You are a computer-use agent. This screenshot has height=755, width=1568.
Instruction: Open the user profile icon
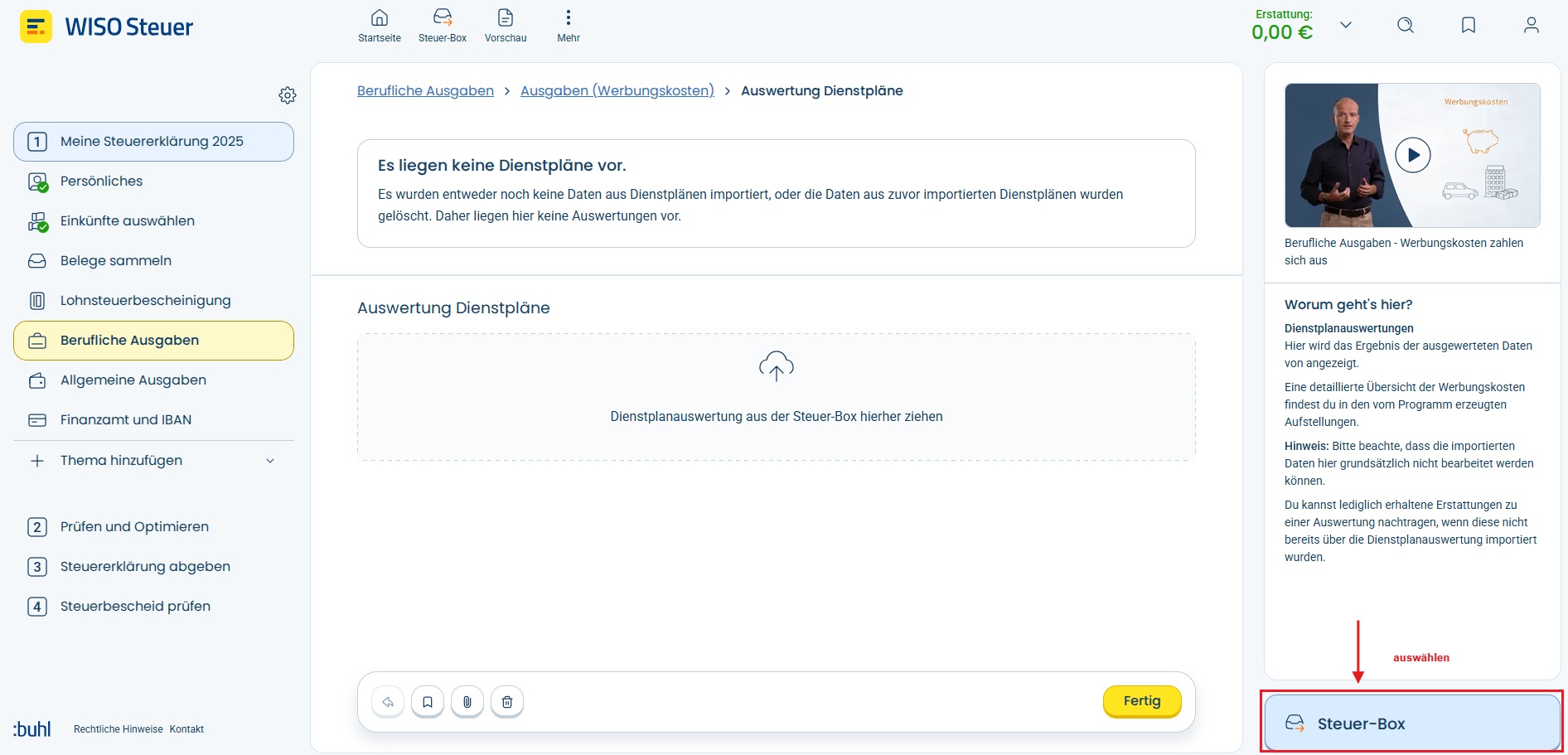(x=1532, y=26)
